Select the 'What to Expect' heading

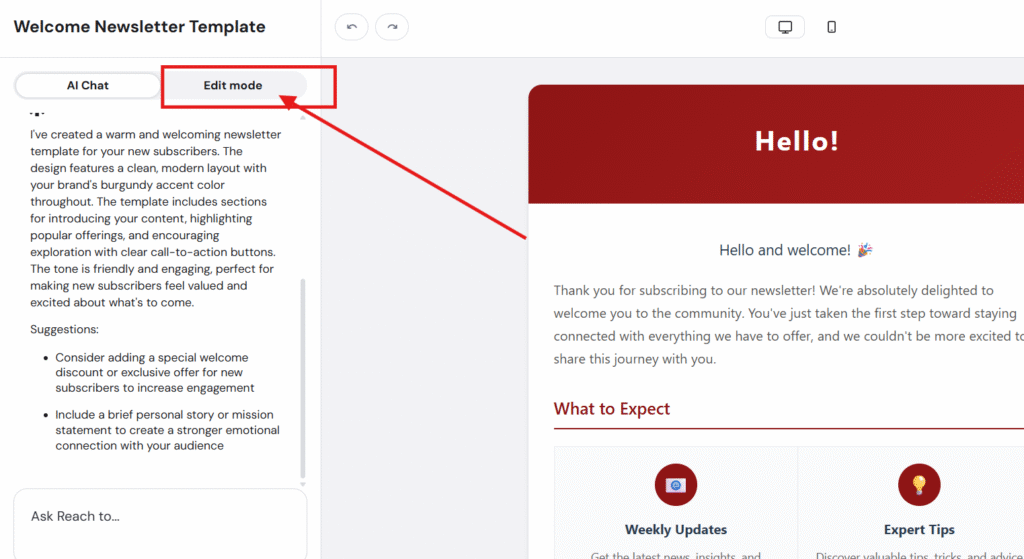tap(612, 409)
